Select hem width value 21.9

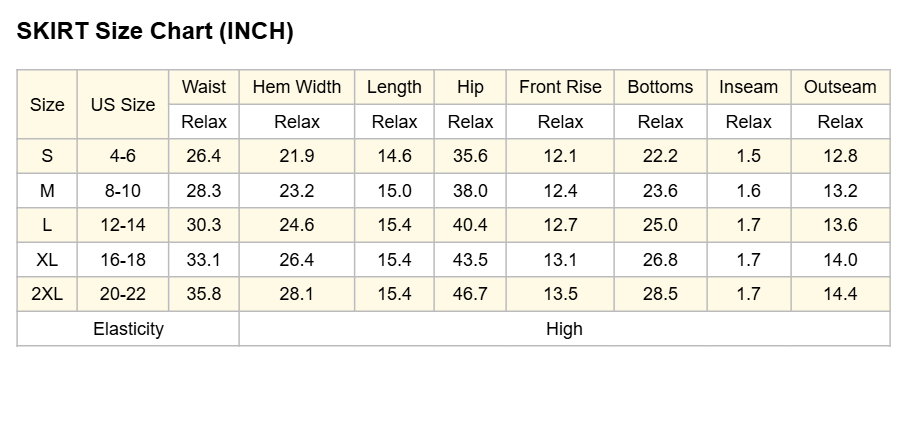(297, 156)
